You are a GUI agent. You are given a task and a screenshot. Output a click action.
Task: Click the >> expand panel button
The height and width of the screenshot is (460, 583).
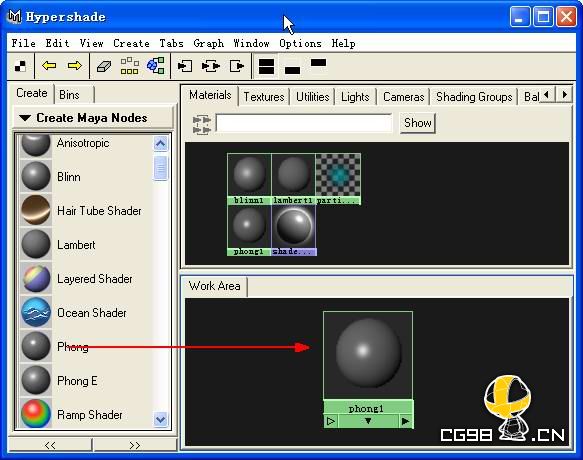point(135,445)
